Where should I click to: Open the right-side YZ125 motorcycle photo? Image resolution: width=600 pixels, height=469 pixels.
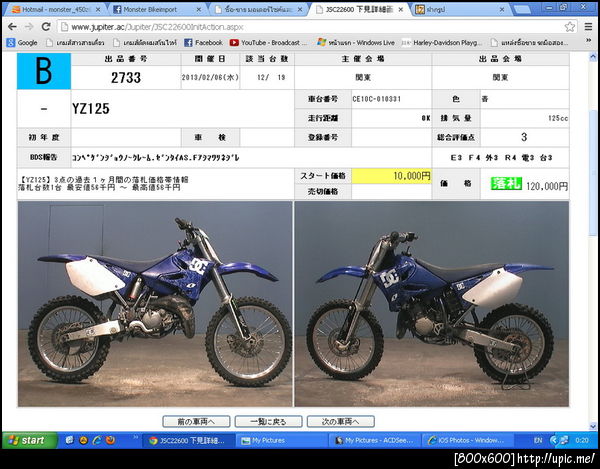click(432, 304)
